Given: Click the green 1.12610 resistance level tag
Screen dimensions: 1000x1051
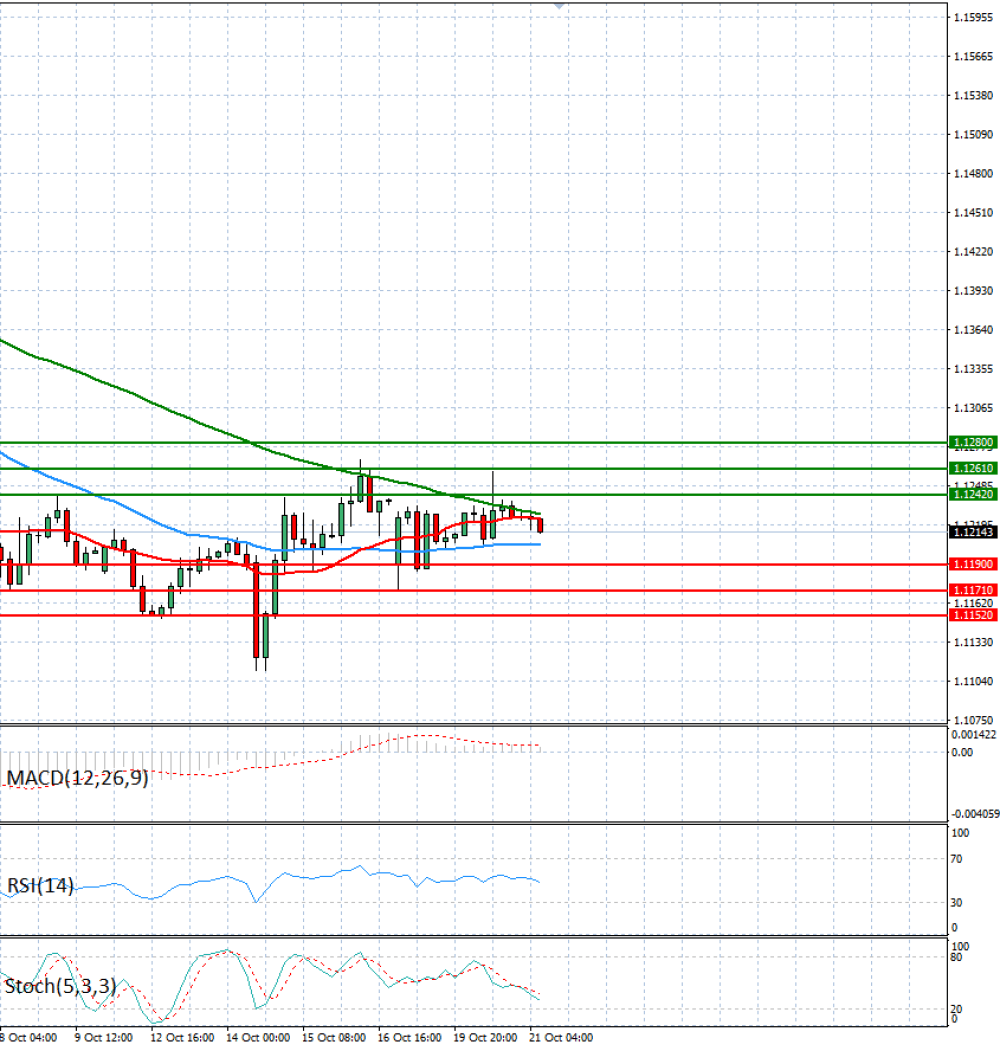Looking at the screenshot, I should 973,468.
